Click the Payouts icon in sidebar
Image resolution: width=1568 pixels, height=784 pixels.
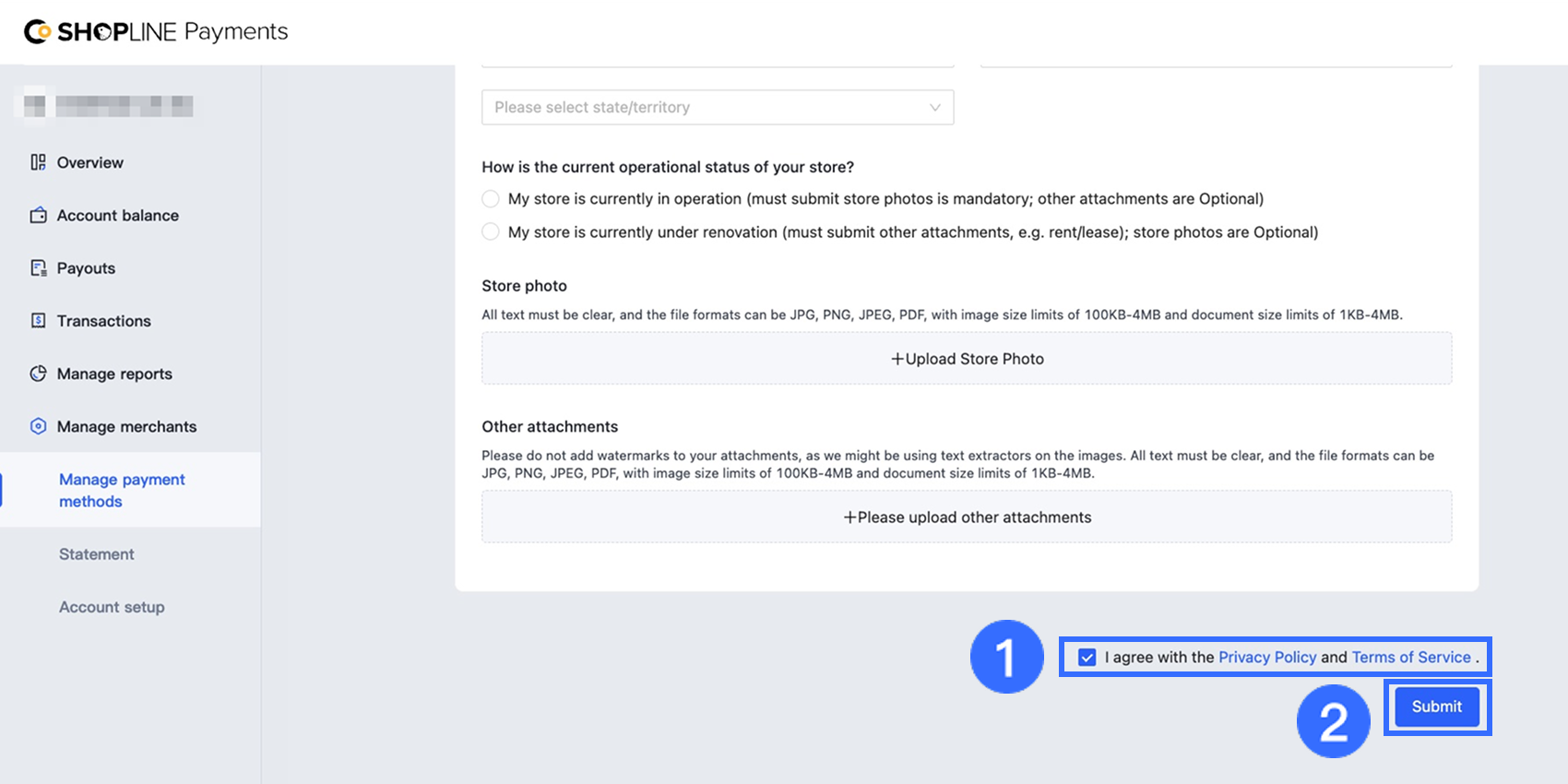(38, 268)
